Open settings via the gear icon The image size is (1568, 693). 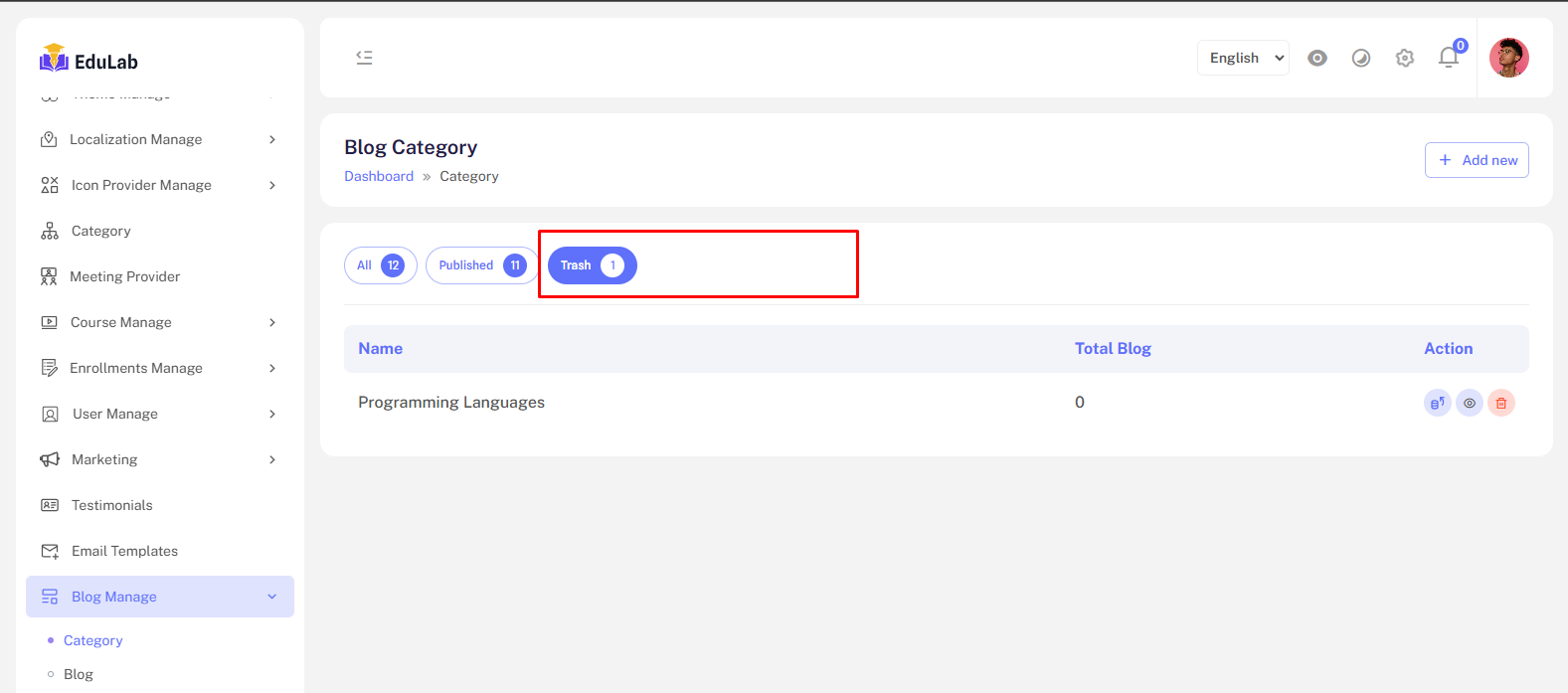point(1405,58)
